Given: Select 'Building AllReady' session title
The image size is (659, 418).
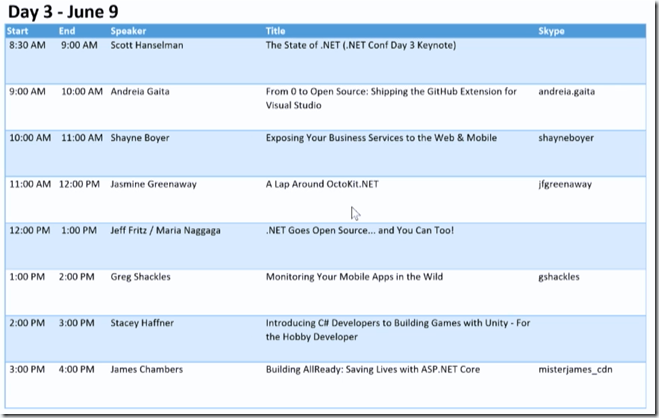Looking at the screenshot, I should click(373, 369).
